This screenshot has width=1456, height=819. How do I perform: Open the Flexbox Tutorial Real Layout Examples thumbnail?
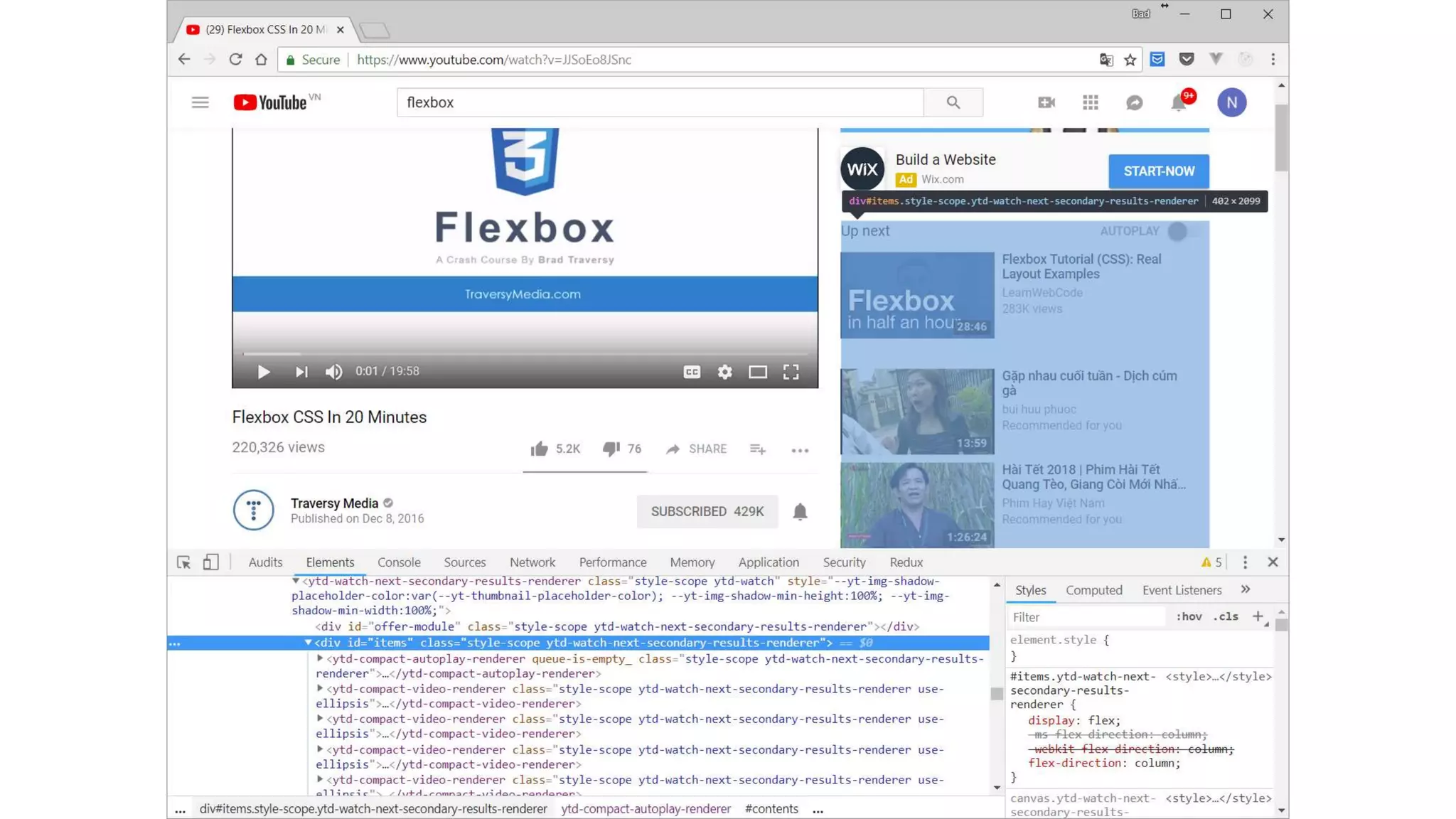917,294
